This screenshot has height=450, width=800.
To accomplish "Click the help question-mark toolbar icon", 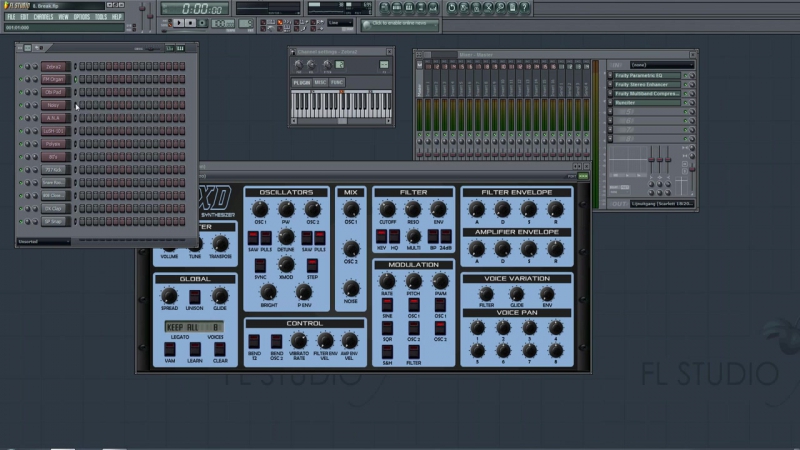I will point(524,8).
